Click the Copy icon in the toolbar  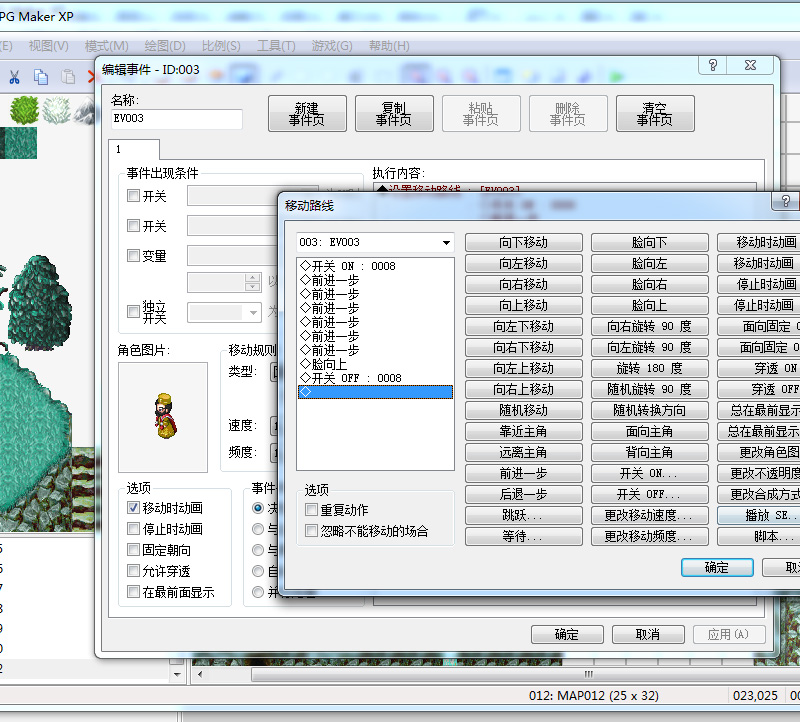41,77
